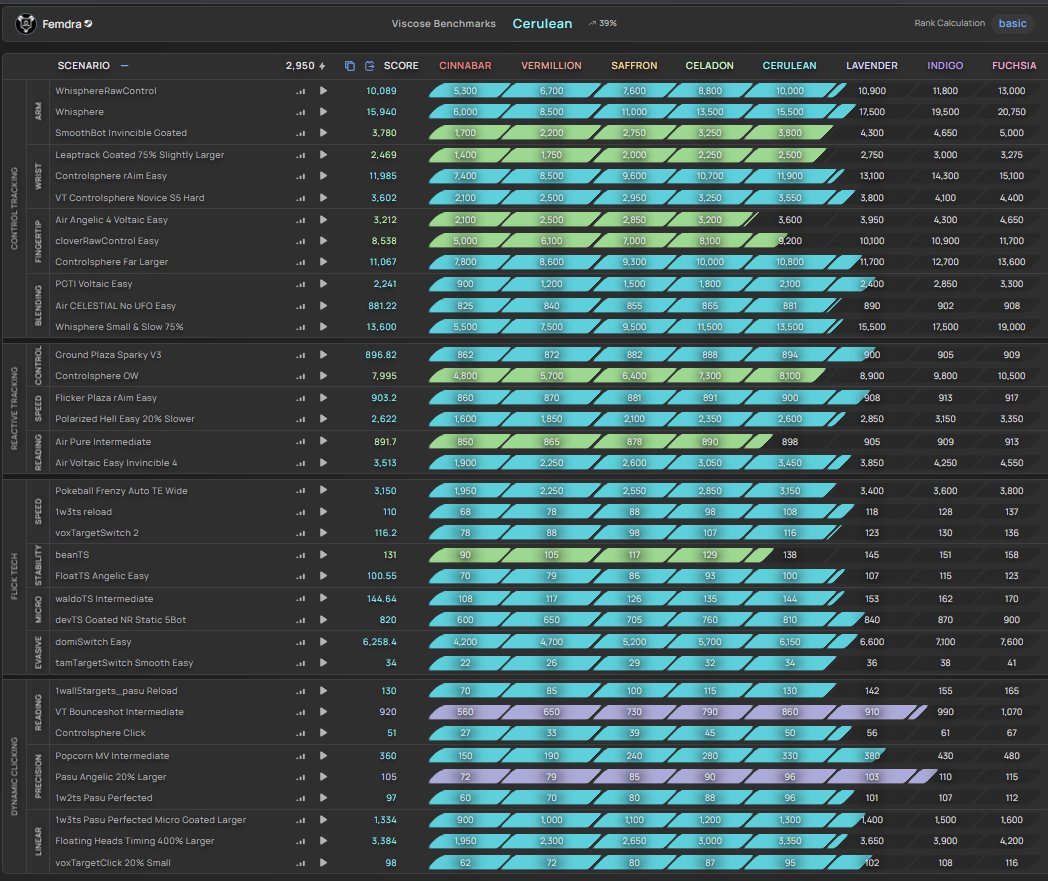Open stats chart for Air CELESTIAL No UFO
Image resolution: width=1048 pixels, height=881 pixels.
[x=301, y=306]
